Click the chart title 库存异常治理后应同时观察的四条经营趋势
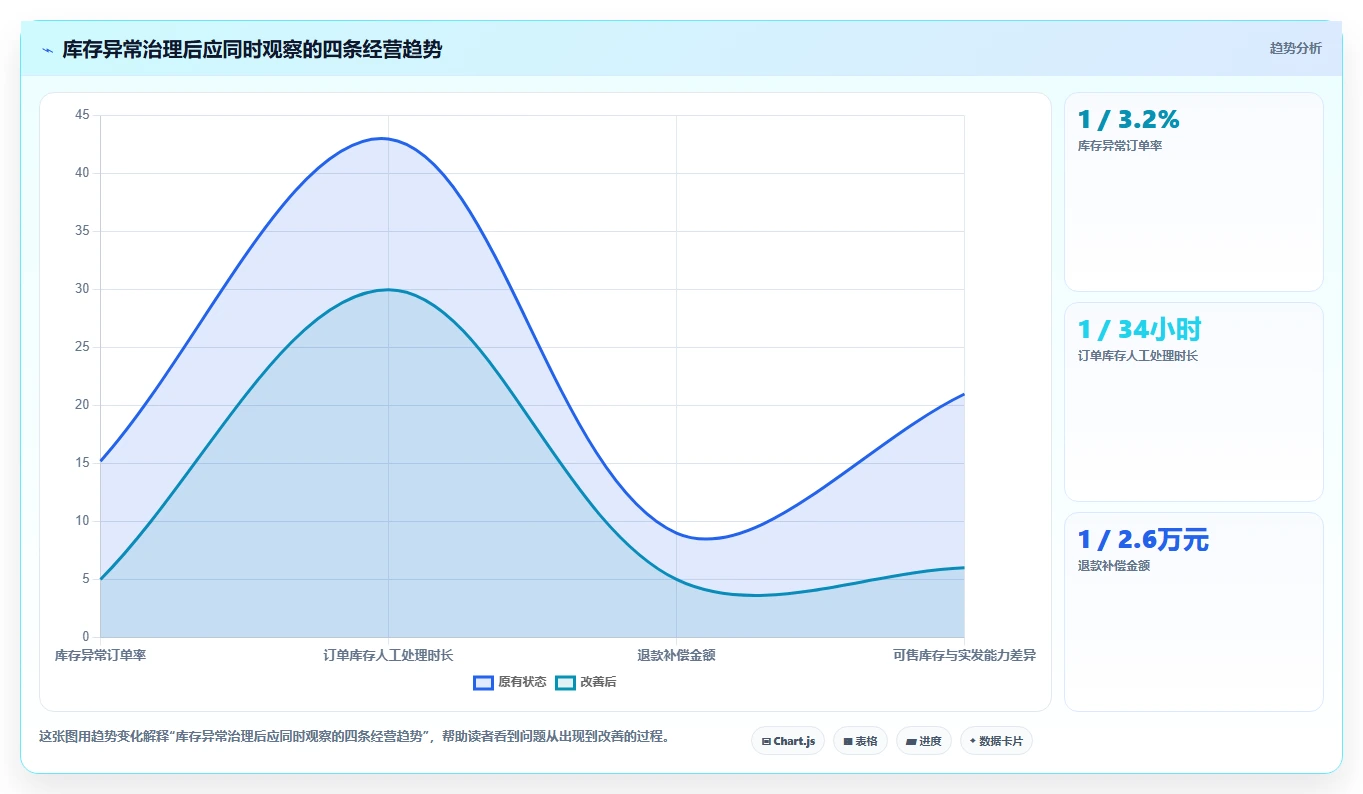The width and height of the screenshot is (1363, 794). [252, 50]
